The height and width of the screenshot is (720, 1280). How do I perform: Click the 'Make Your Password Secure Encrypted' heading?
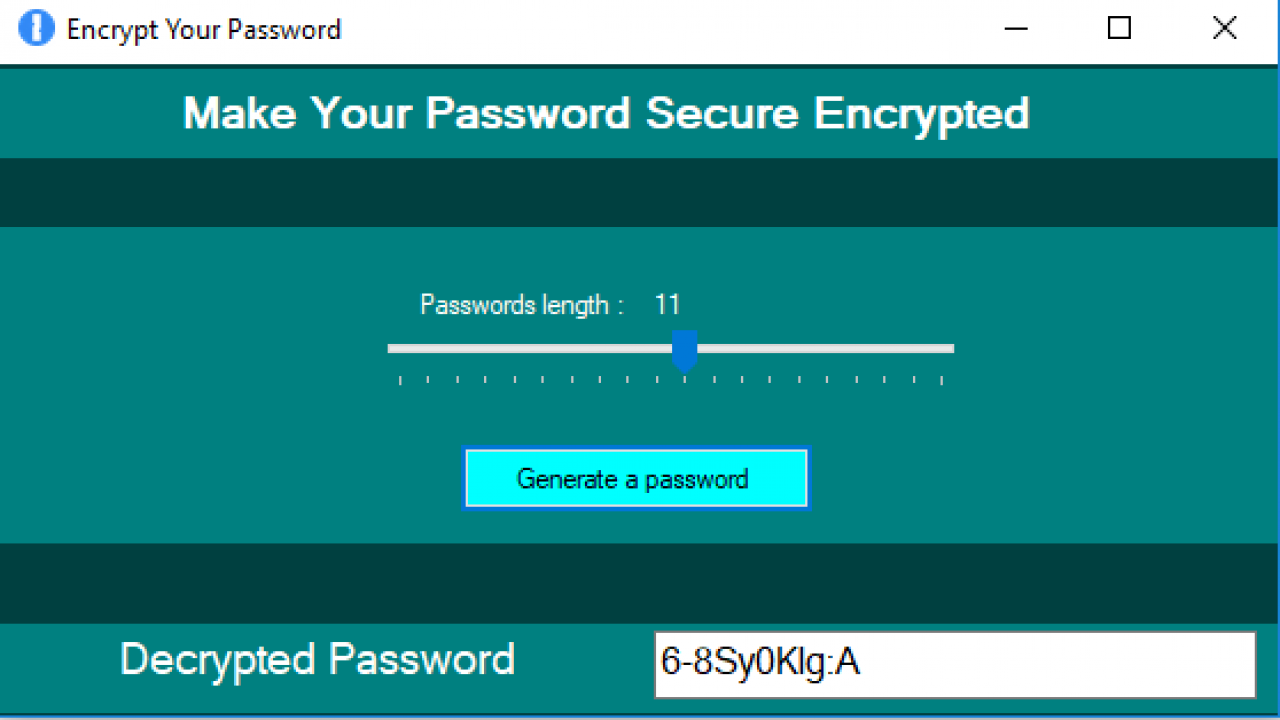(606, 113)
